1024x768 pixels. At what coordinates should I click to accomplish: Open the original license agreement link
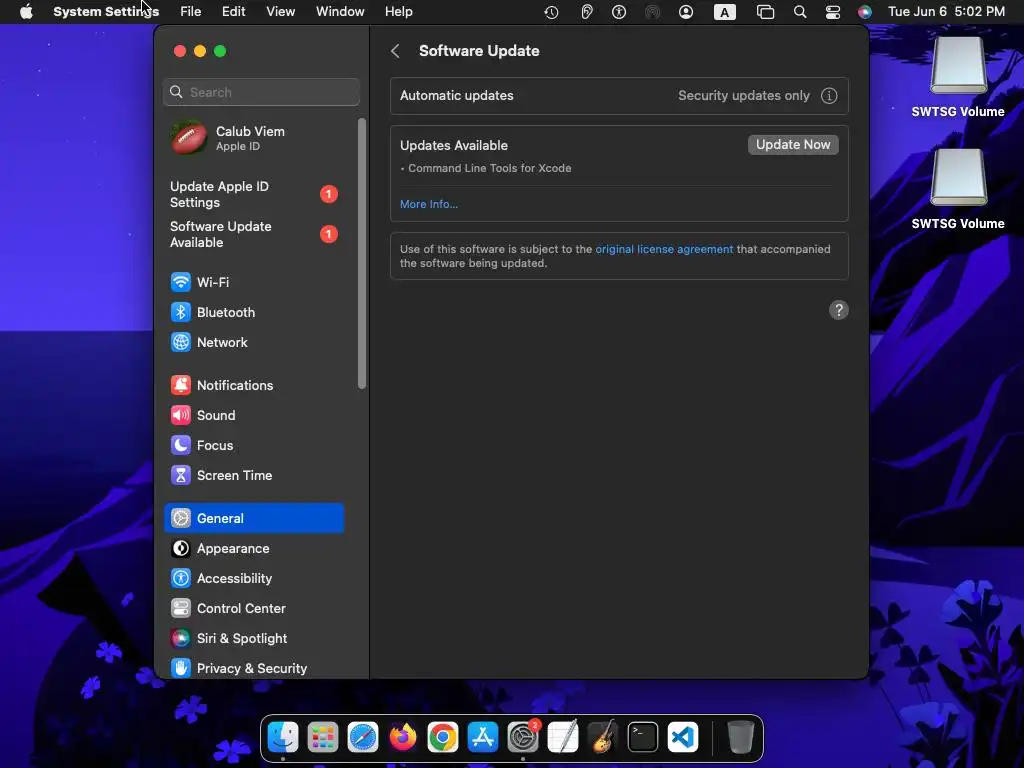coord(664,249)
